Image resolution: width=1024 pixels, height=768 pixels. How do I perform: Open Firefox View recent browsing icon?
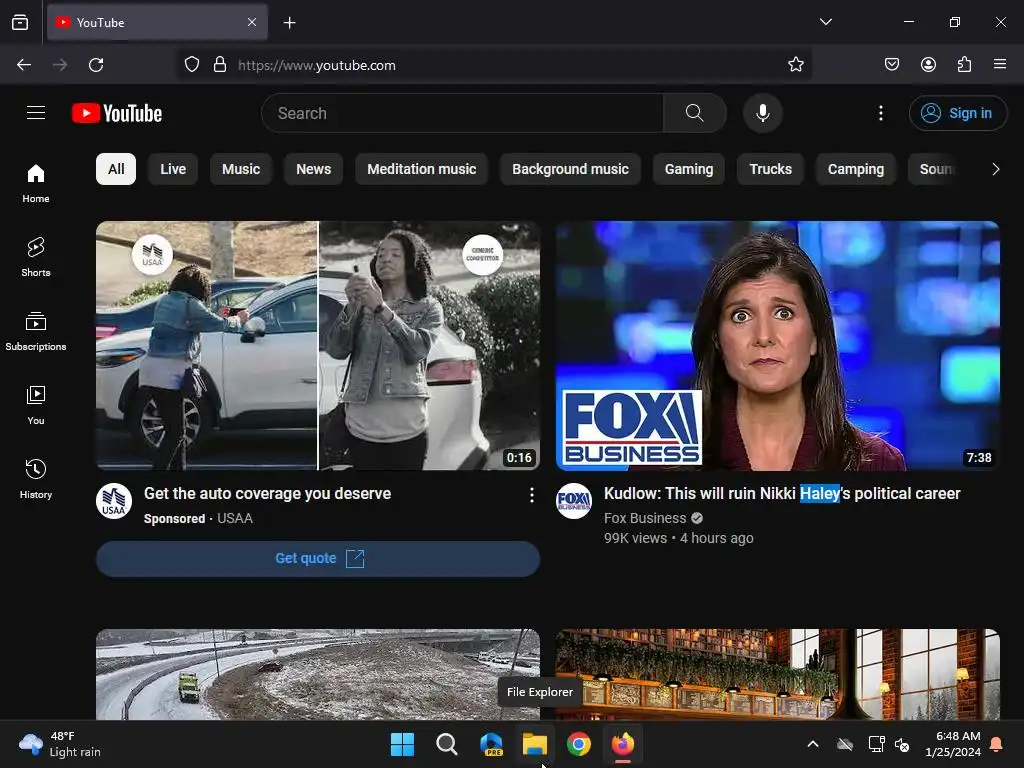(x=20, y=23)
